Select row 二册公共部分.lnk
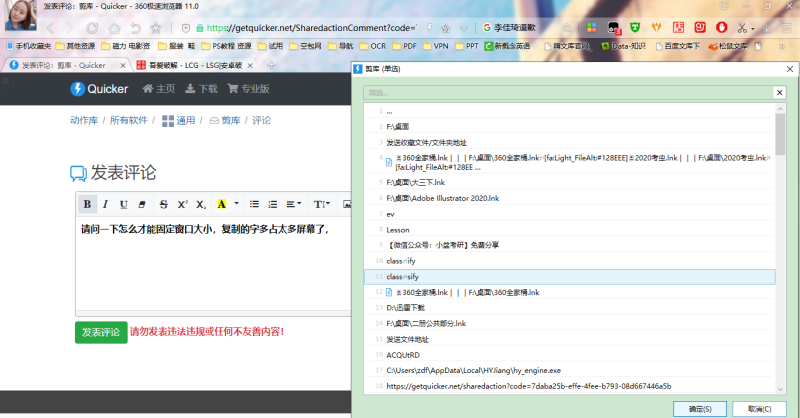 pos(569,324)
